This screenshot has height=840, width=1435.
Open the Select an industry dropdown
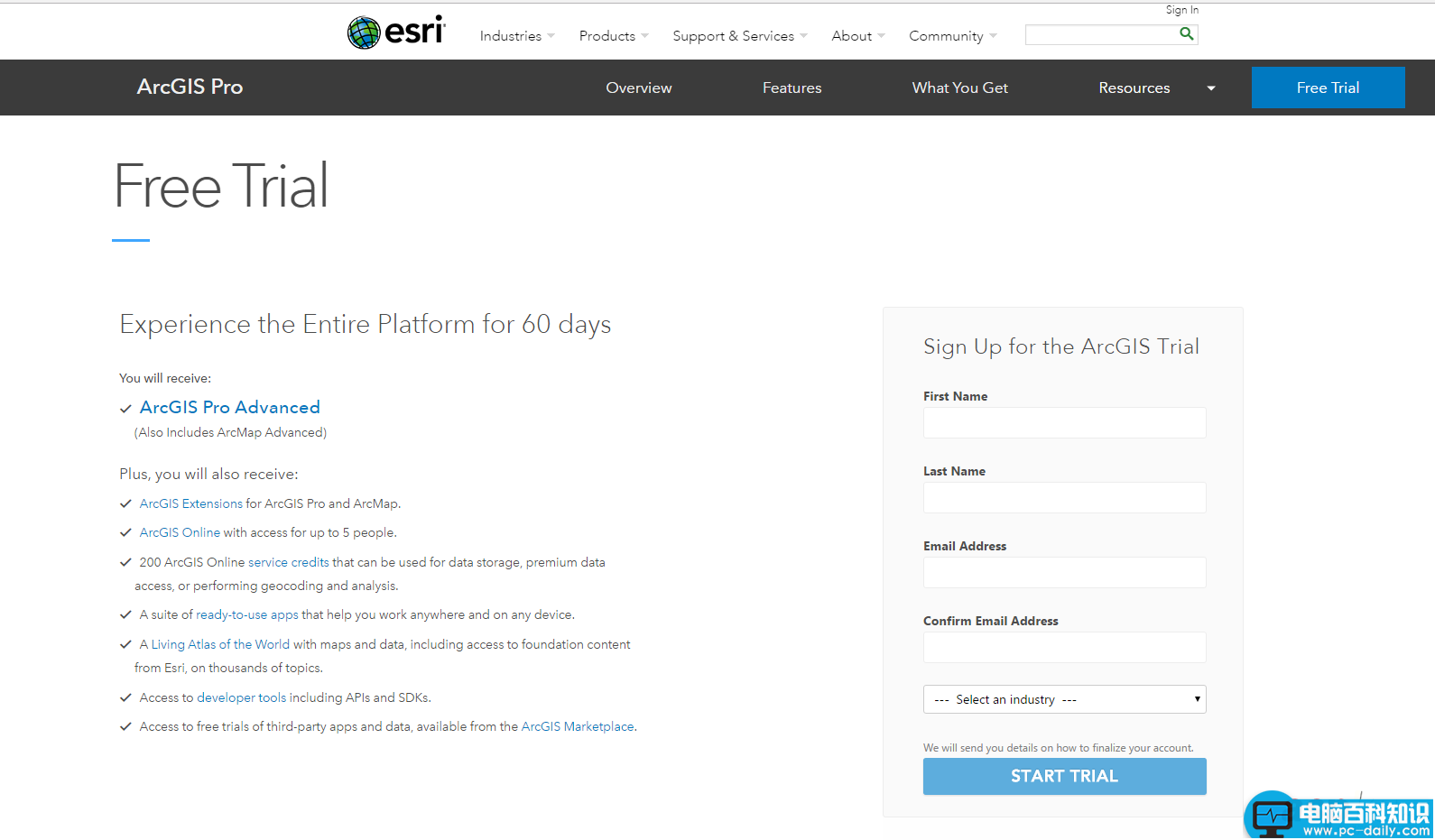[1065, 699]
